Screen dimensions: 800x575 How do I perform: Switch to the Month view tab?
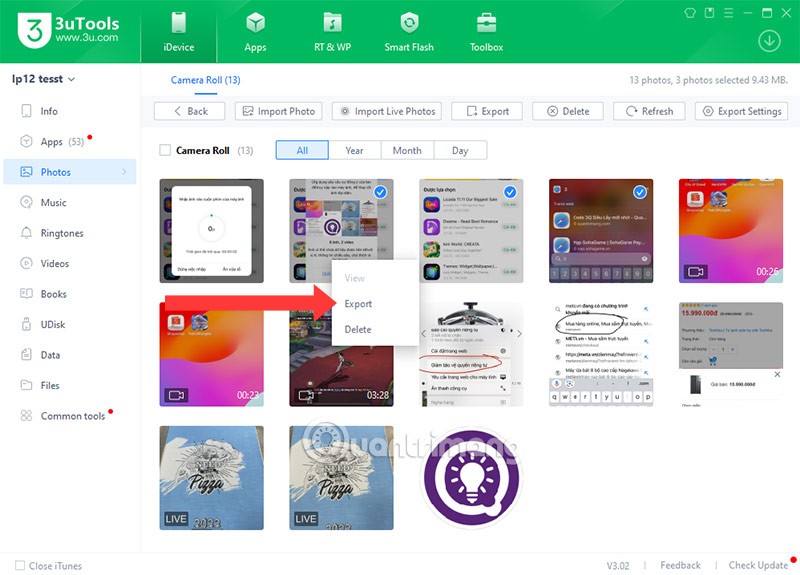click(406, 150)
